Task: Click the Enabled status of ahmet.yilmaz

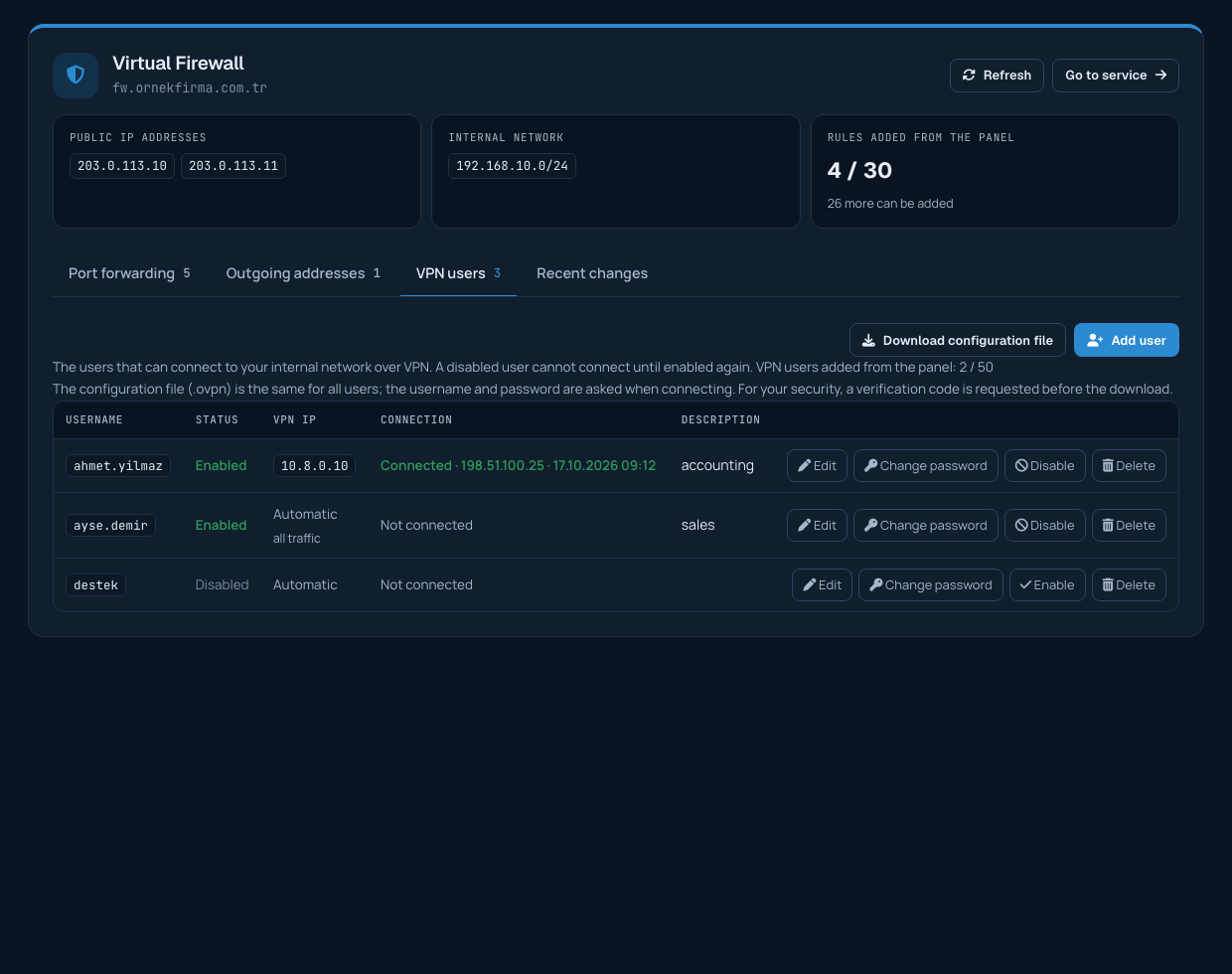Action: 221,466
